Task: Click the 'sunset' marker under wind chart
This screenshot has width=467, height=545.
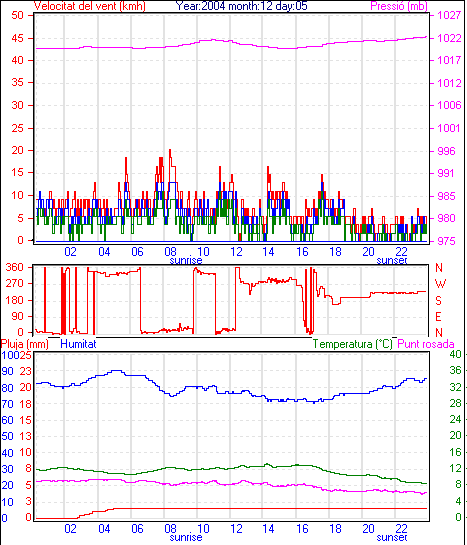Action: [x=392, y=260]
